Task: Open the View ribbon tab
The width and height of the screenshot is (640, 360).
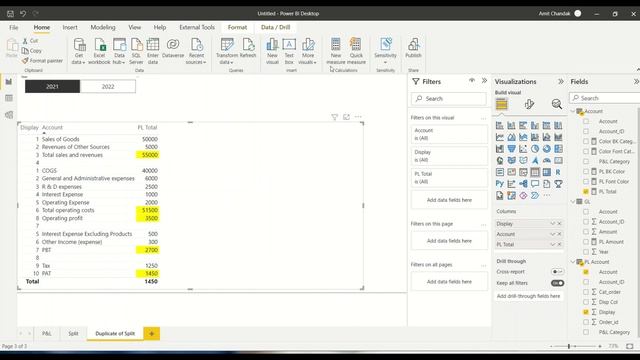Action: pos(134,27)
